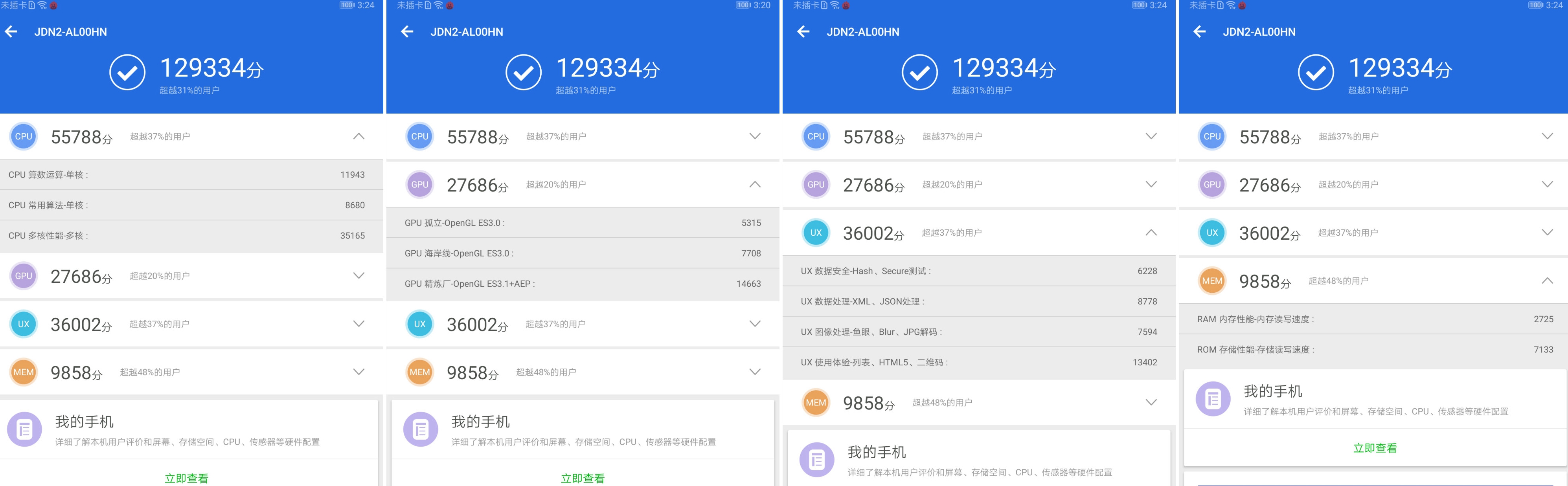The image size is (1568, 486).
Task: Collapse the expanded GPU score section
Action: [755, 184]
